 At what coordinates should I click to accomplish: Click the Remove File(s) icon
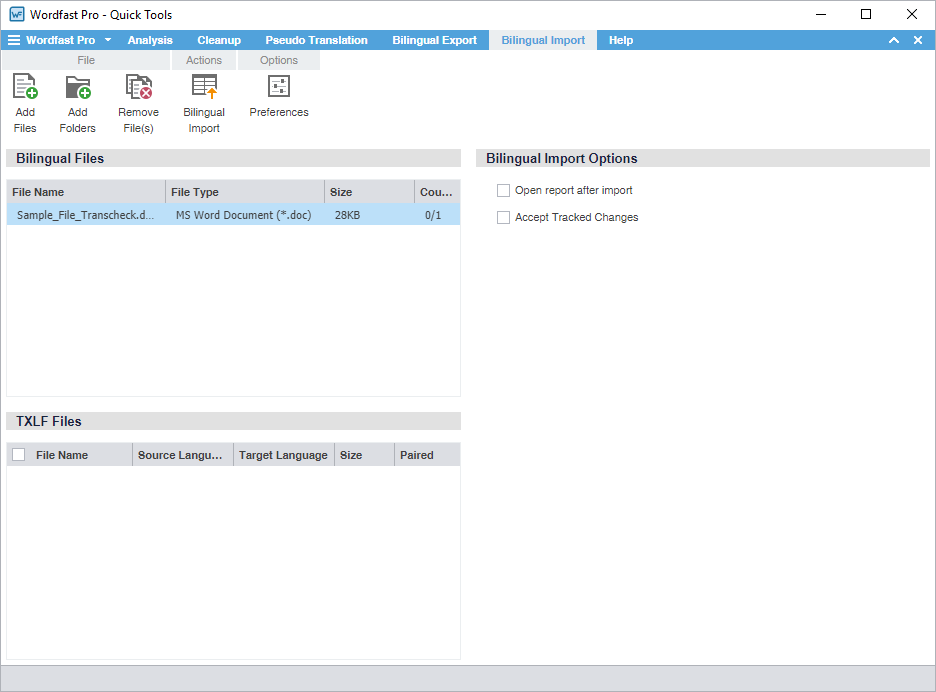[138, 88]
